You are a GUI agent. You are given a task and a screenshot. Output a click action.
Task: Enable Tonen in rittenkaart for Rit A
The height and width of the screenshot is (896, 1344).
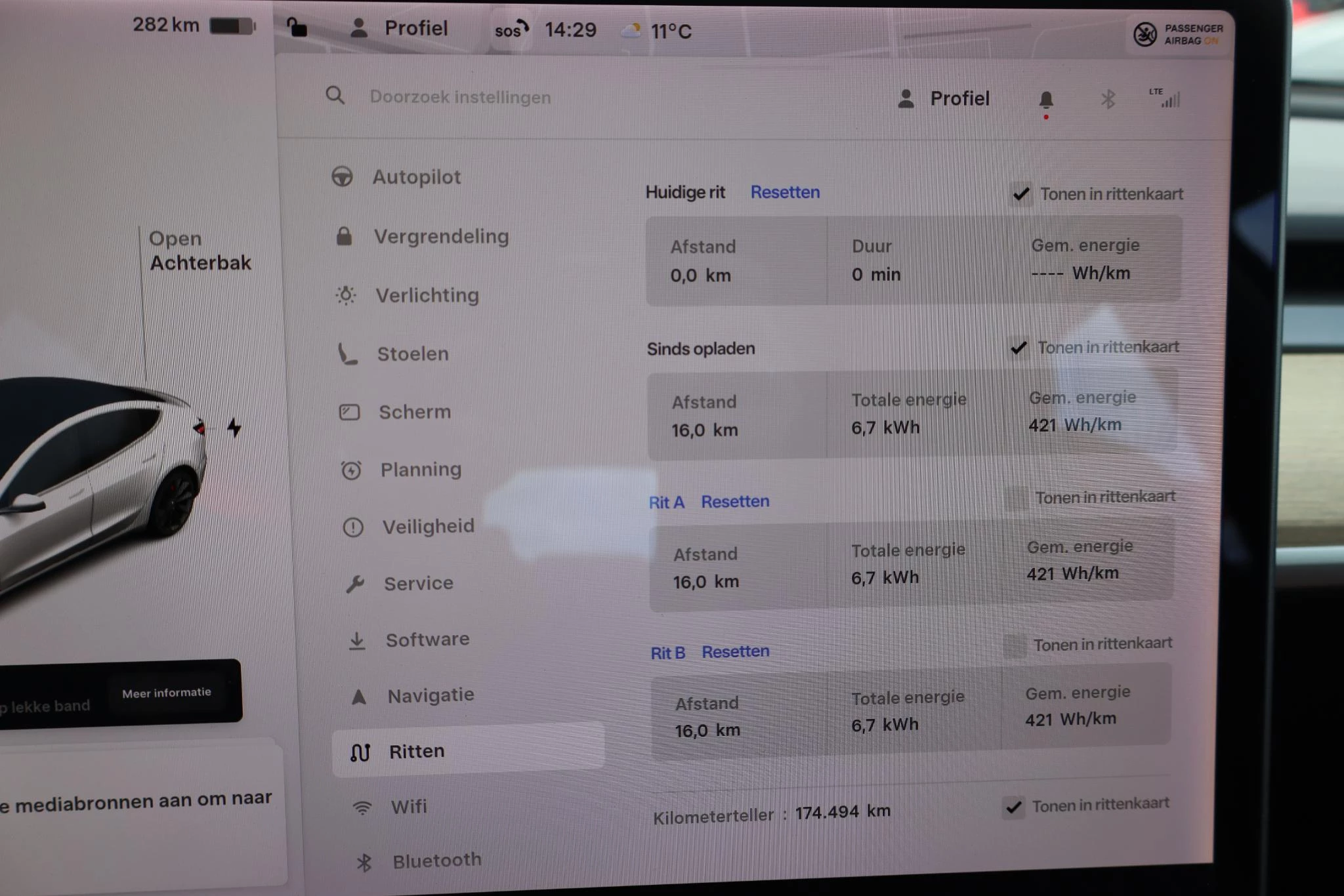[x=1014, y=497]
